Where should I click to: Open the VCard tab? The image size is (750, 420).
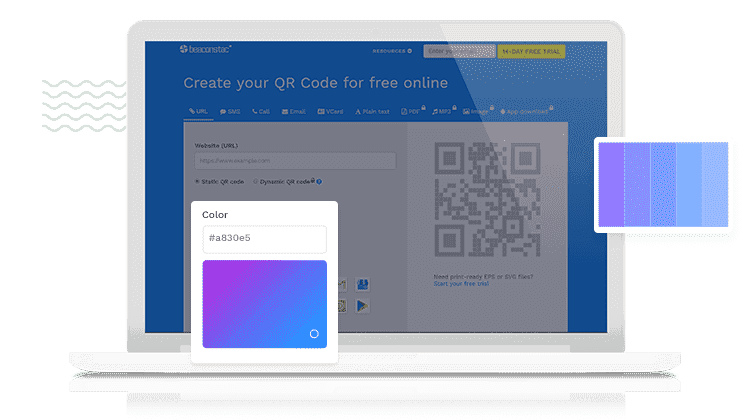(331, 111)
